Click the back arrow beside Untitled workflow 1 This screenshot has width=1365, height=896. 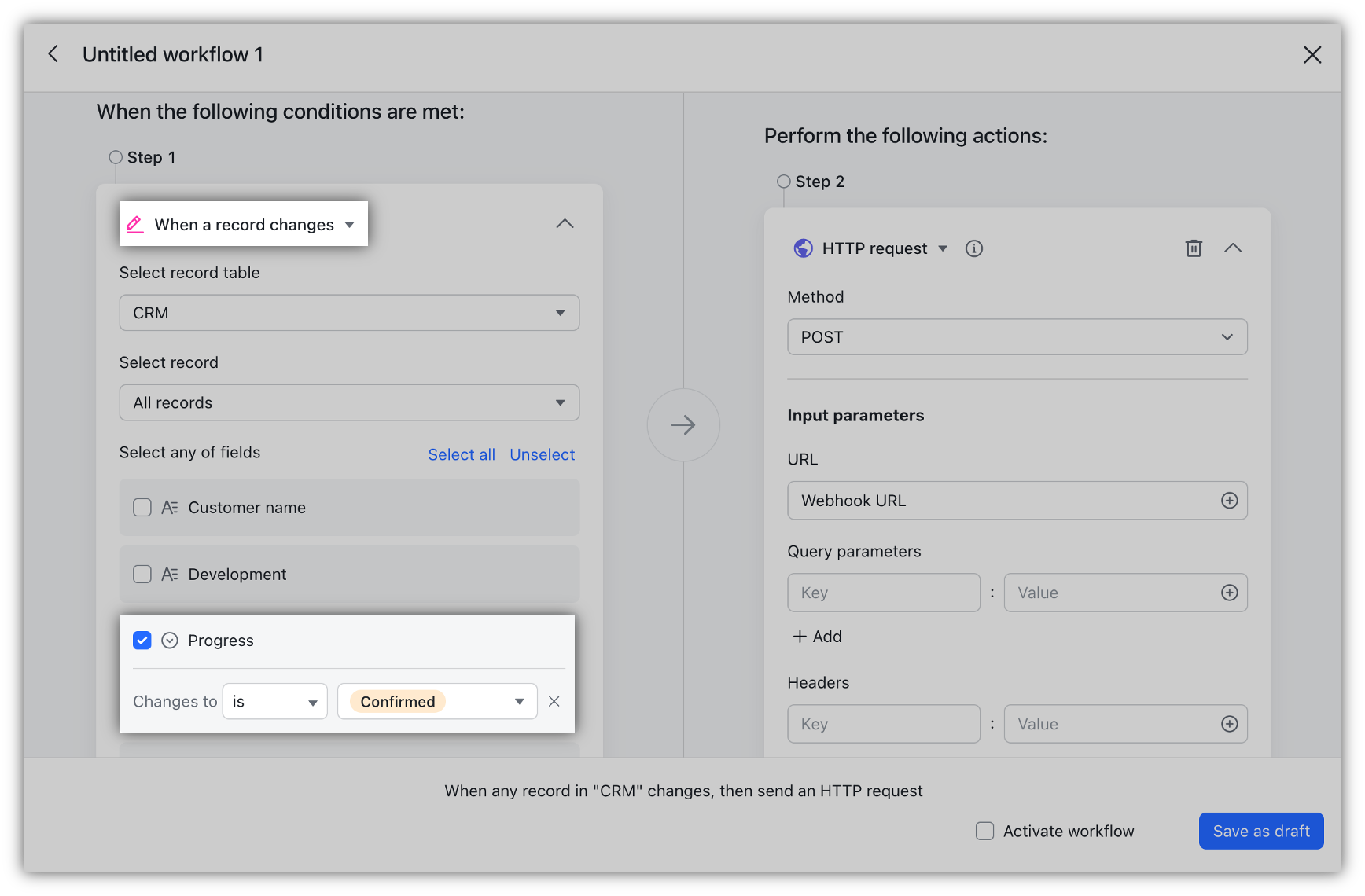pyautogui.click(x=53, y=54)
